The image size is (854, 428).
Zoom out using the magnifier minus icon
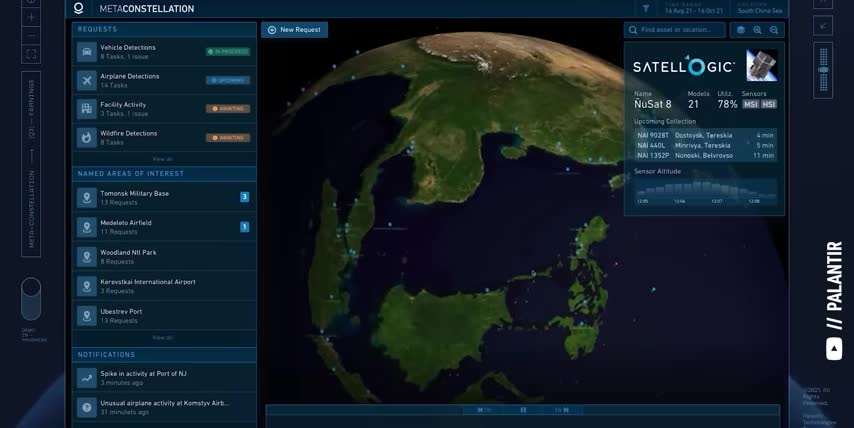click(774, 30)
